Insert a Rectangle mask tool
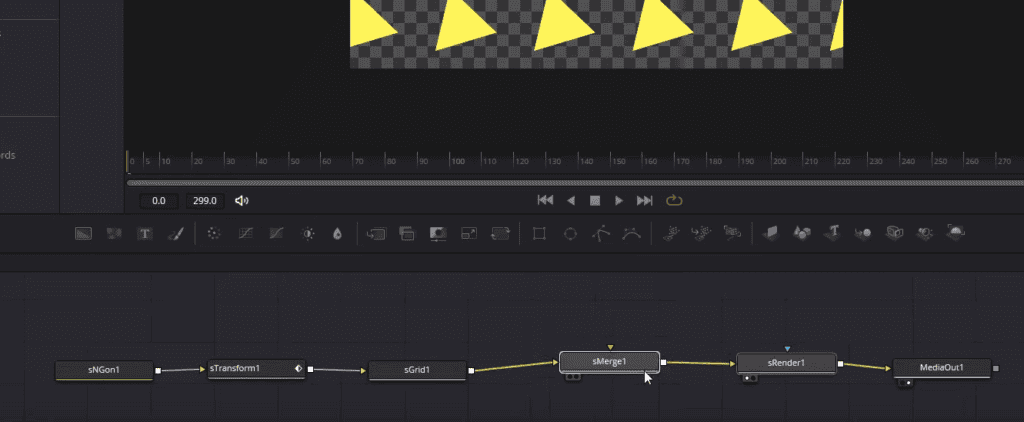The width and height of the screenshot is (1024, 422). click(x=539, y=233)
